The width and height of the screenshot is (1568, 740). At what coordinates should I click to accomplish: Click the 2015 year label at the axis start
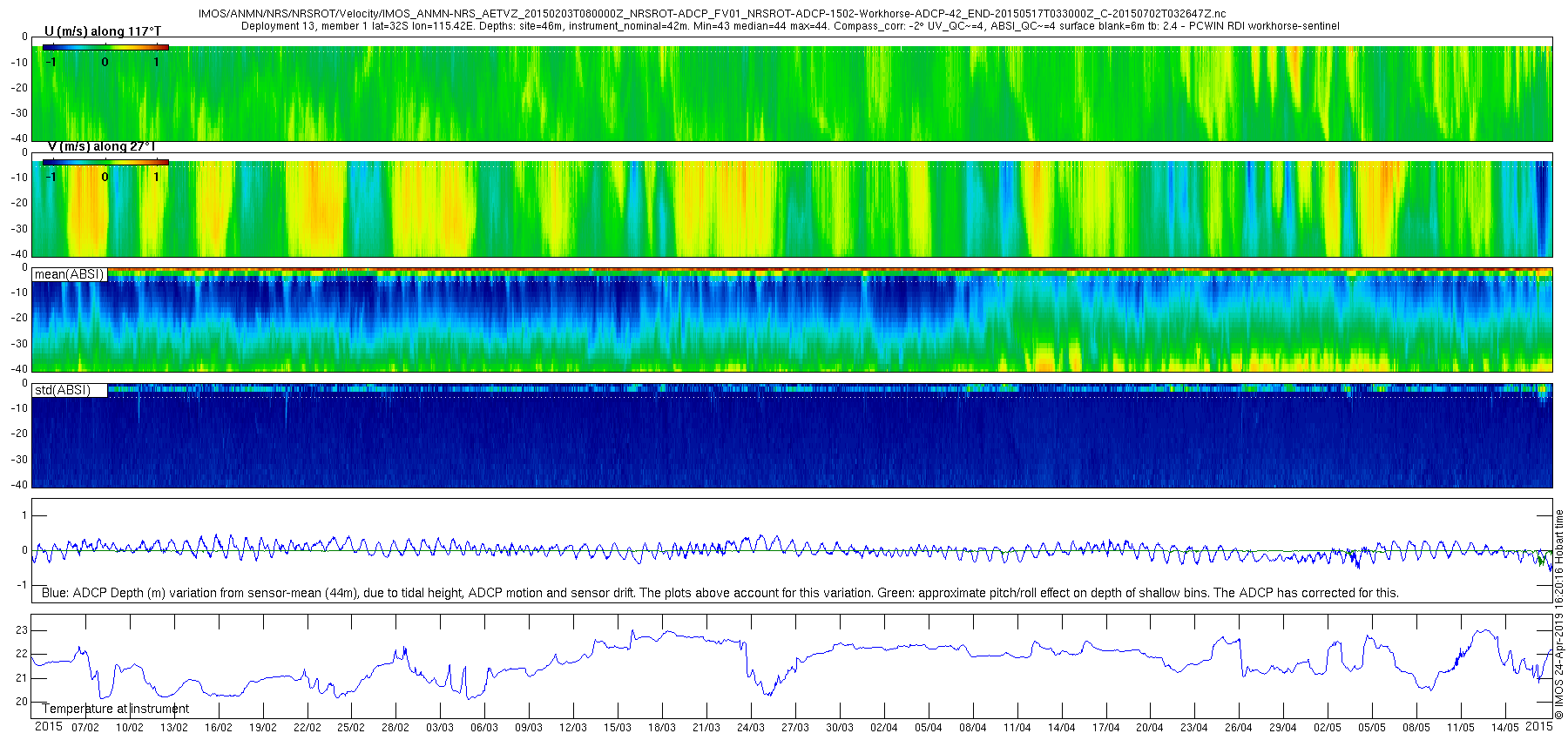(49, 726)
